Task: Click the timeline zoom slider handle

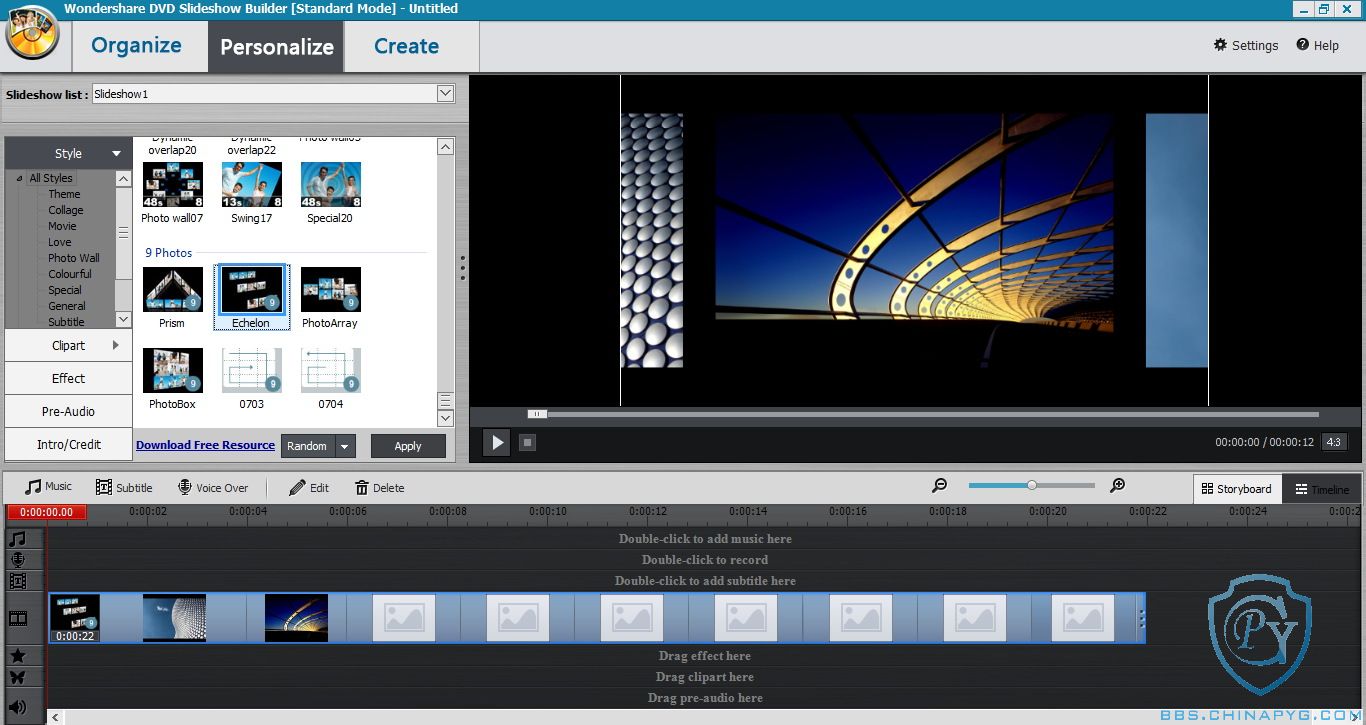Action: [1031, 485]
